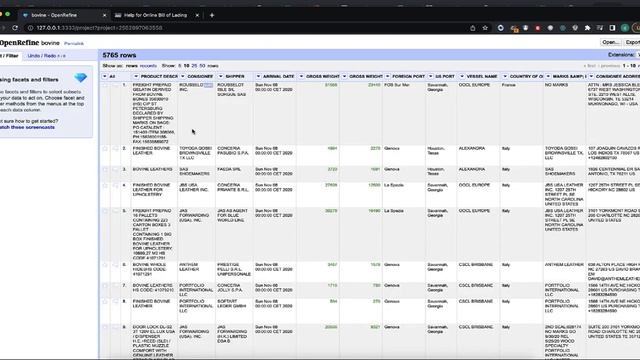The image size is (640, 360).
Task: Open the All column dropdown menu
Action: (105, 76)
